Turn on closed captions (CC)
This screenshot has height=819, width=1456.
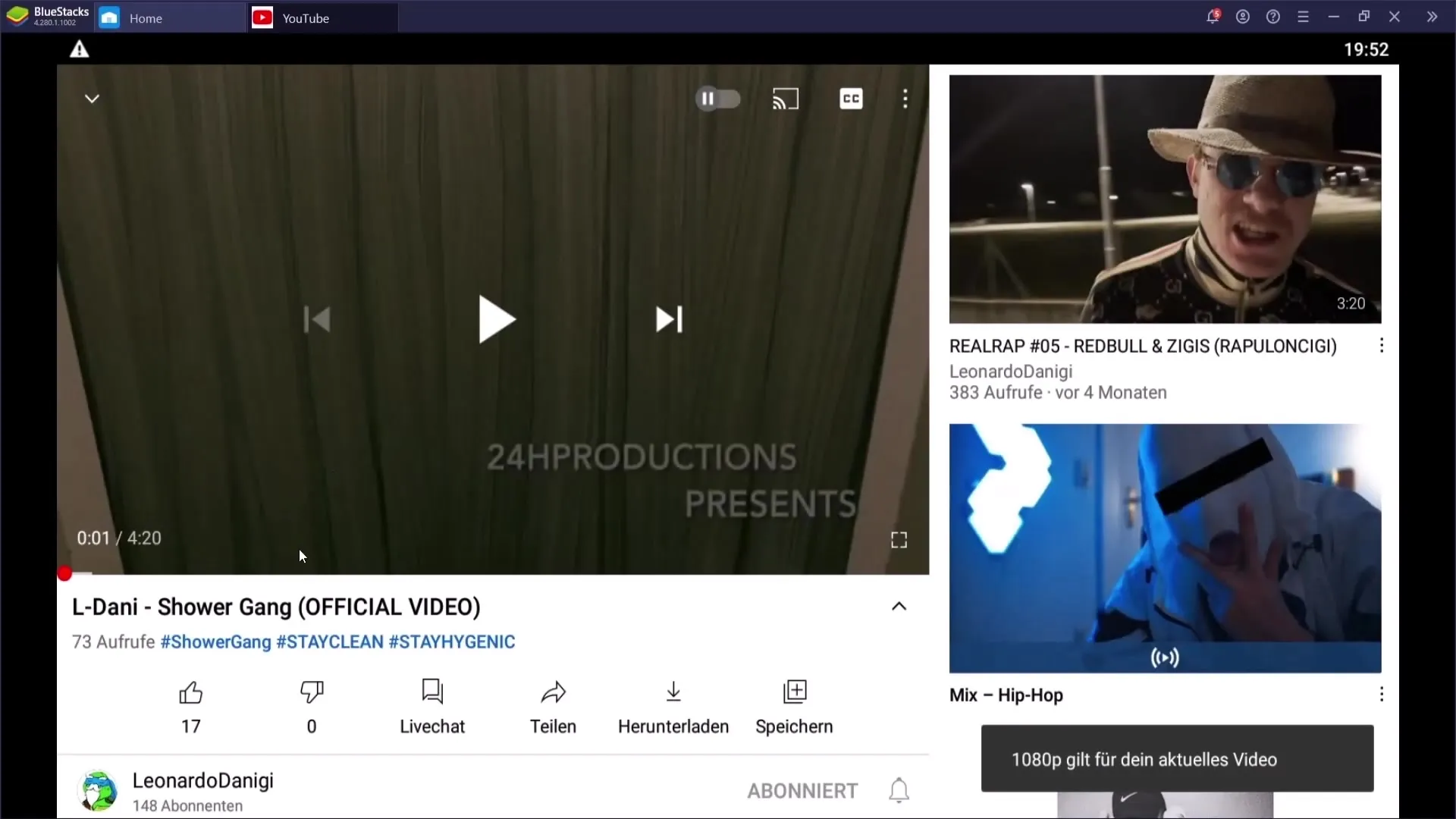[x=851, y=99]
